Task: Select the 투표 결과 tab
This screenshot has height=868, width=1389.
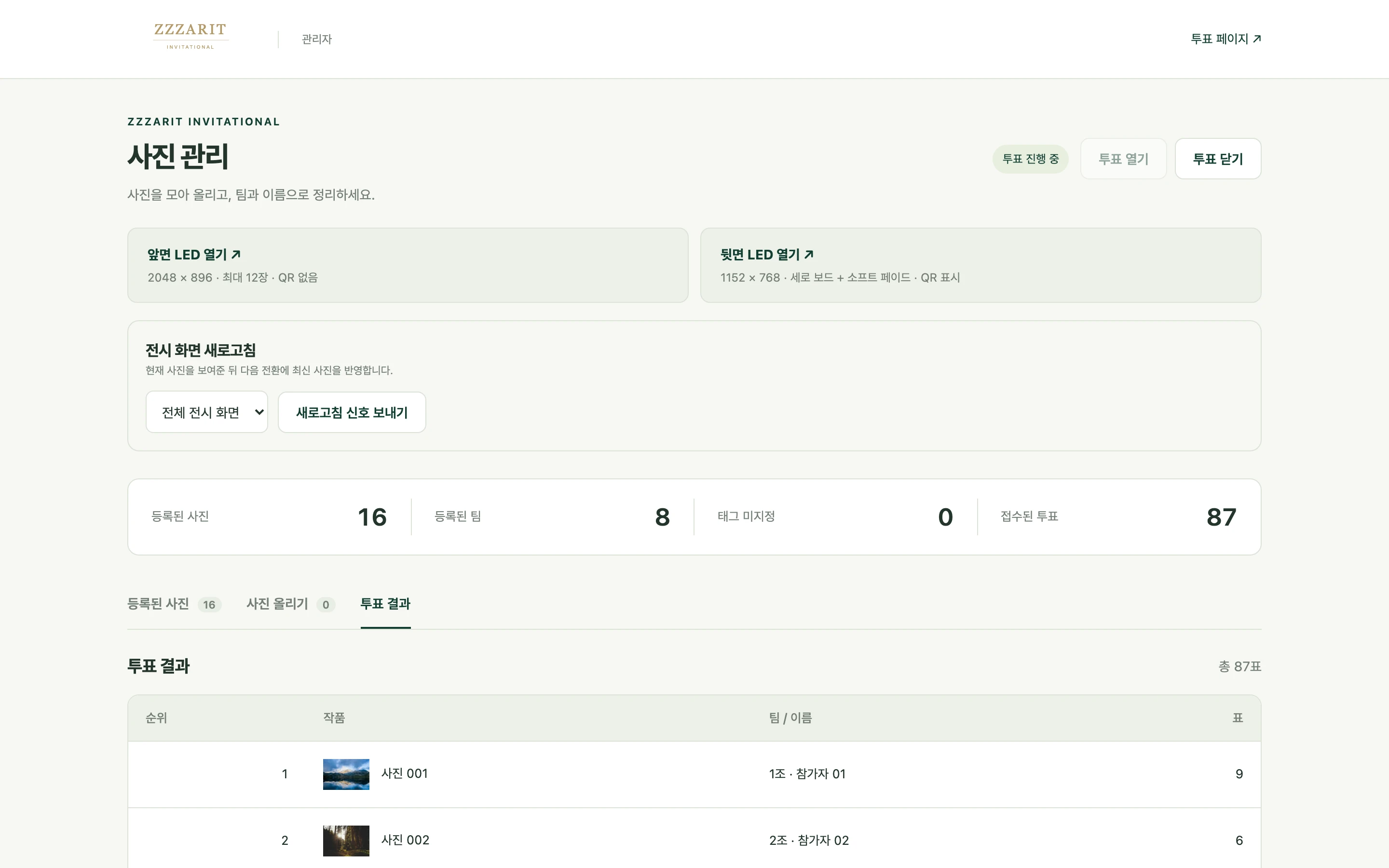Action: pyautogui.click(x=385, y=604)
